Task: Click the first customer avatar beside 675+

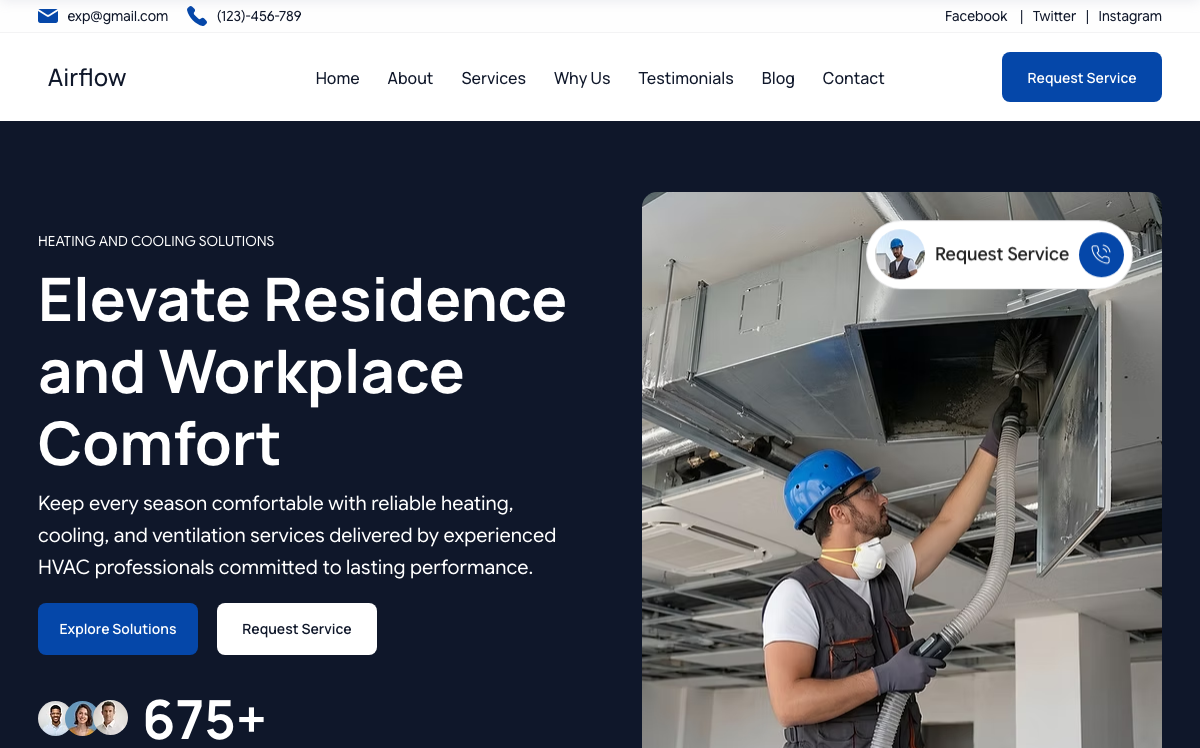Action: 55,718
